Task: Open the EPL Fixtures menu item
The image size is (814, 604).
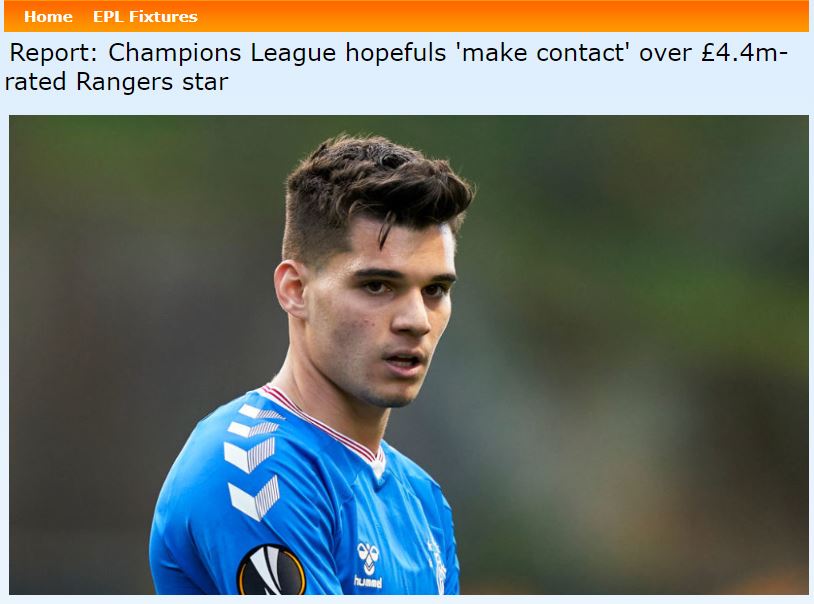Action: coord(145,17)
